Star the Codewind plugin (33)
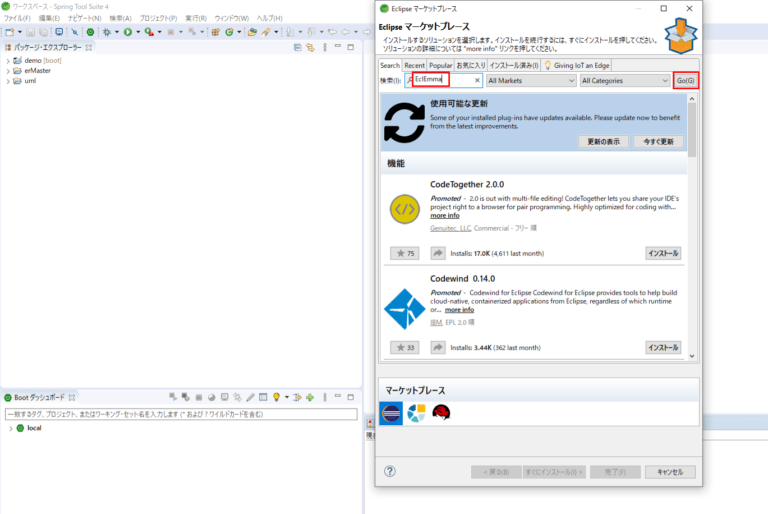Screen dimensions: 768x514 coord(405,347)
